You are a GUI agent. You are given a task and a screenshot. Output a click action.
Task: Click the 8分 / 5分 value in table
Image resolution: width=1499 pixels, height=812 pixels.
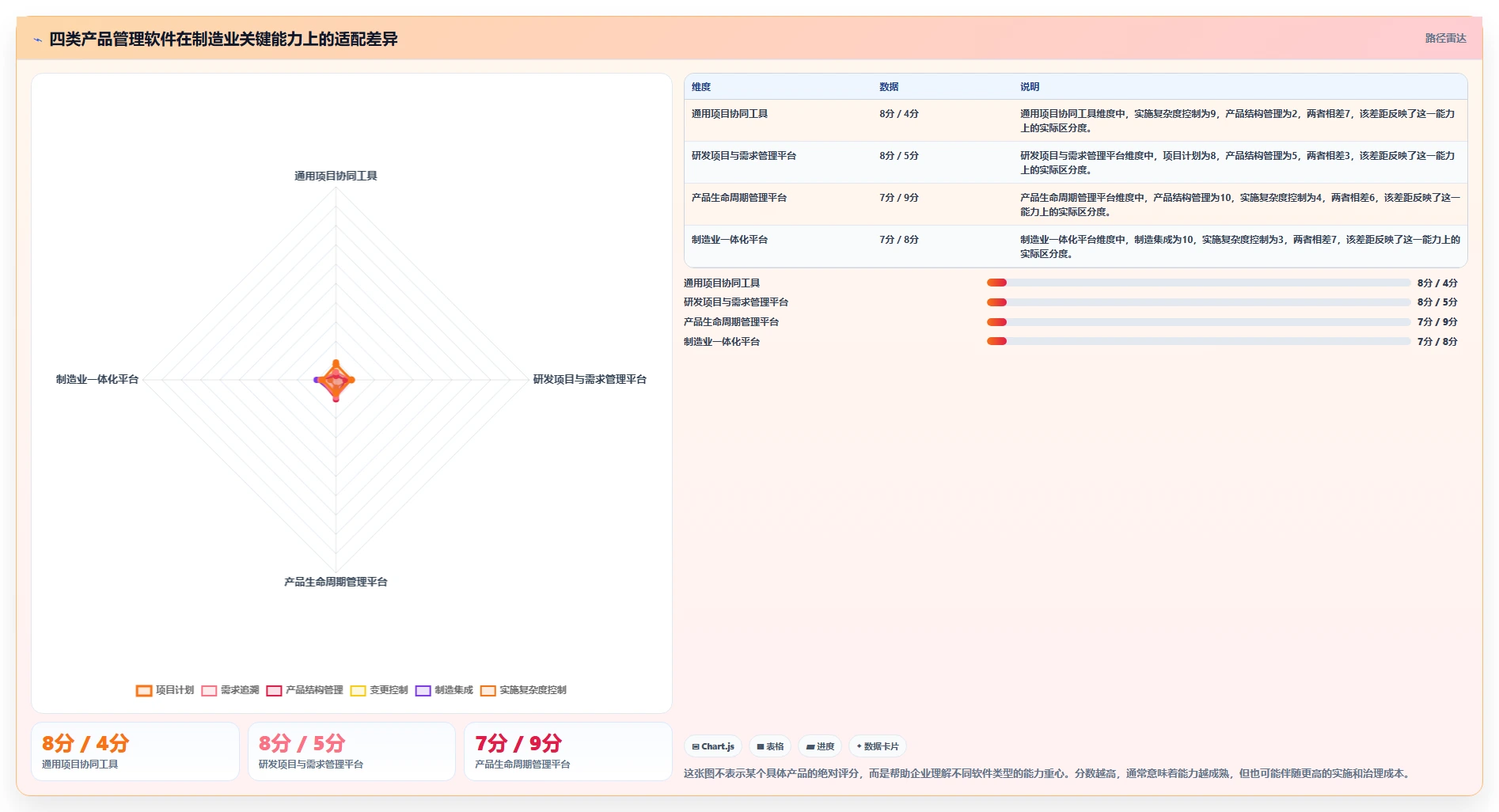coord(899,156)
